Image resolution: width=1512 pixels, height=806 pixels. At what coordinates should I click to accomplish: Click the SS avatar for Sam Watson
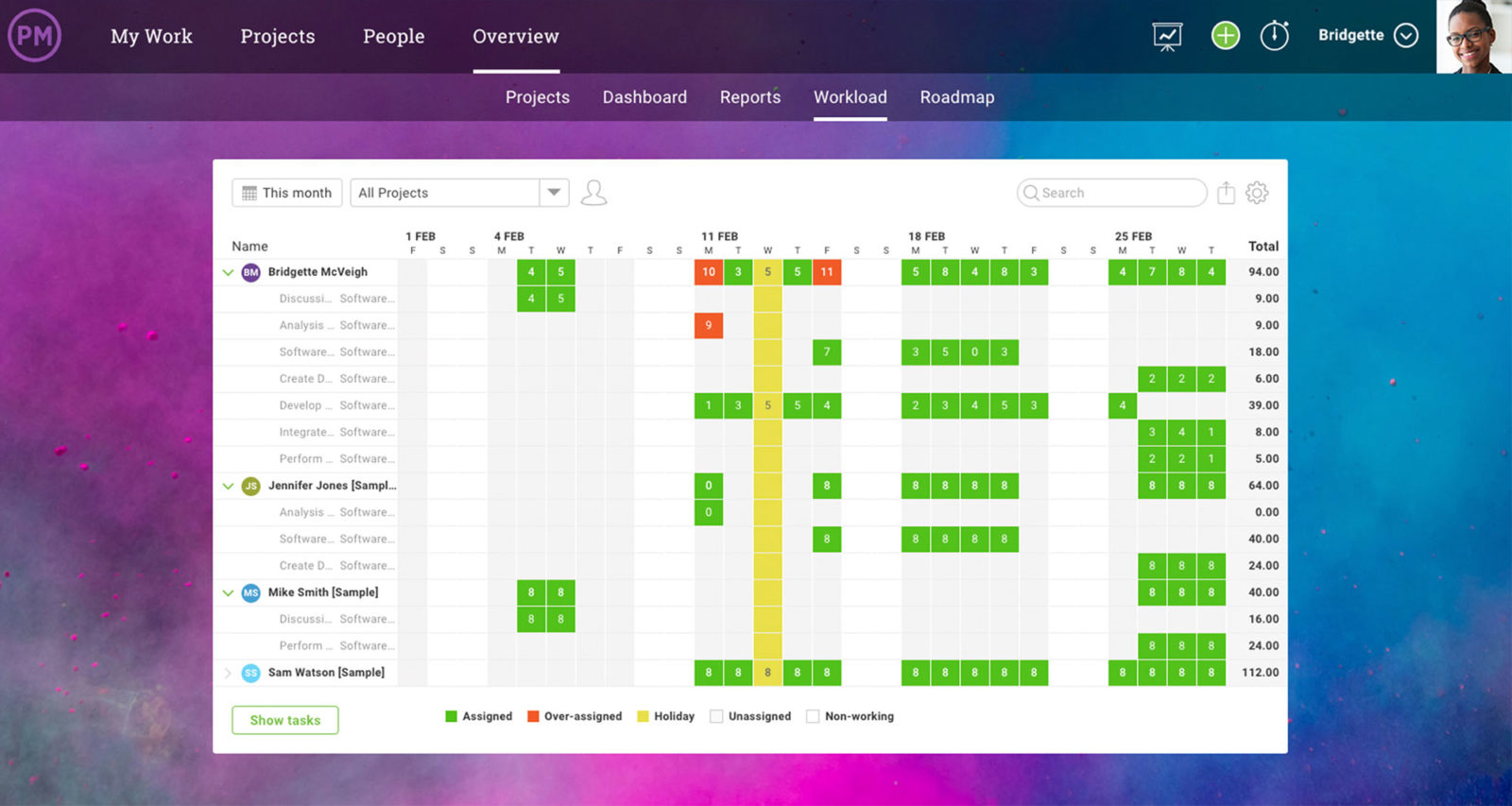pyautogui.click(x=250, y=673)
